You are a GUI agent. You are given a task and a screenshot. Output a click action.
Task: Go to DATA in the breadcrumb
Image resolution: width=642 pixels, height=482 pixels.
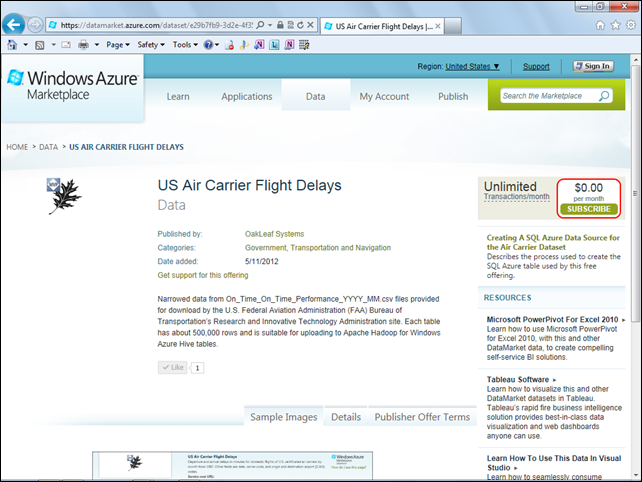48,147
